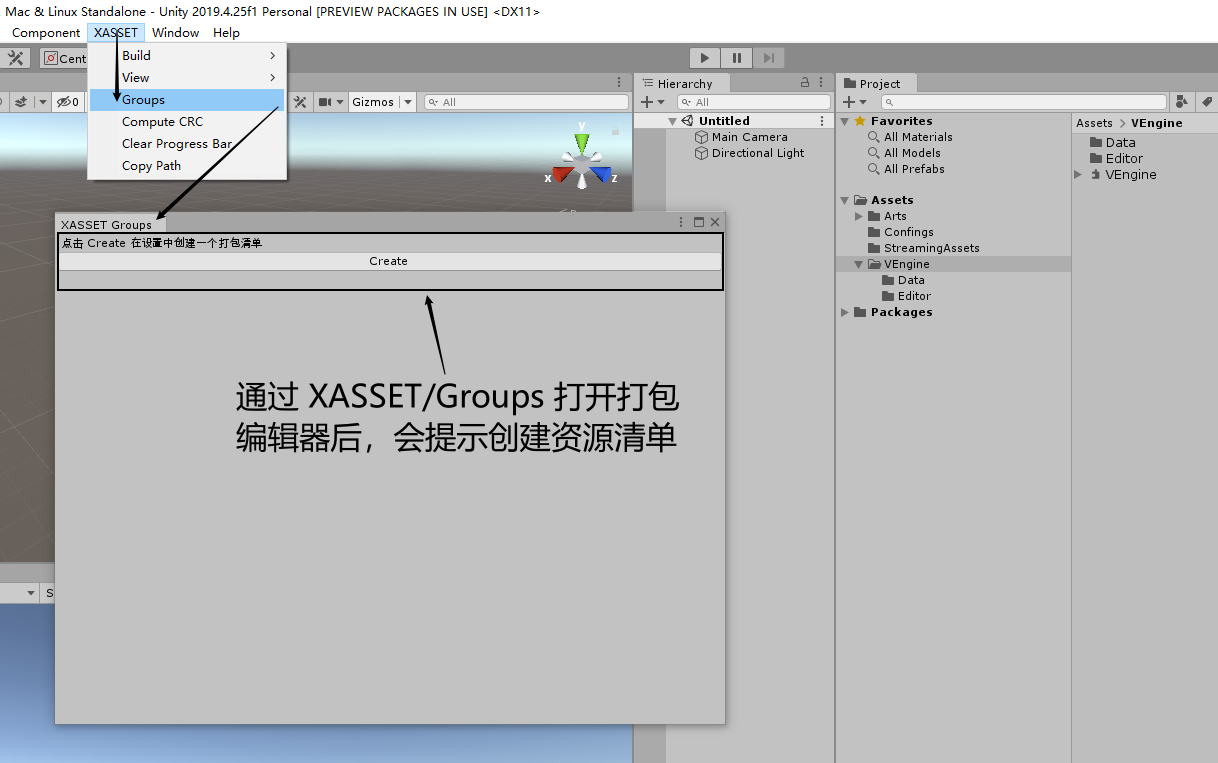Viewport: 1218px width, 763px height.
Task: Open the Window menu
Action: coord(175,32)
